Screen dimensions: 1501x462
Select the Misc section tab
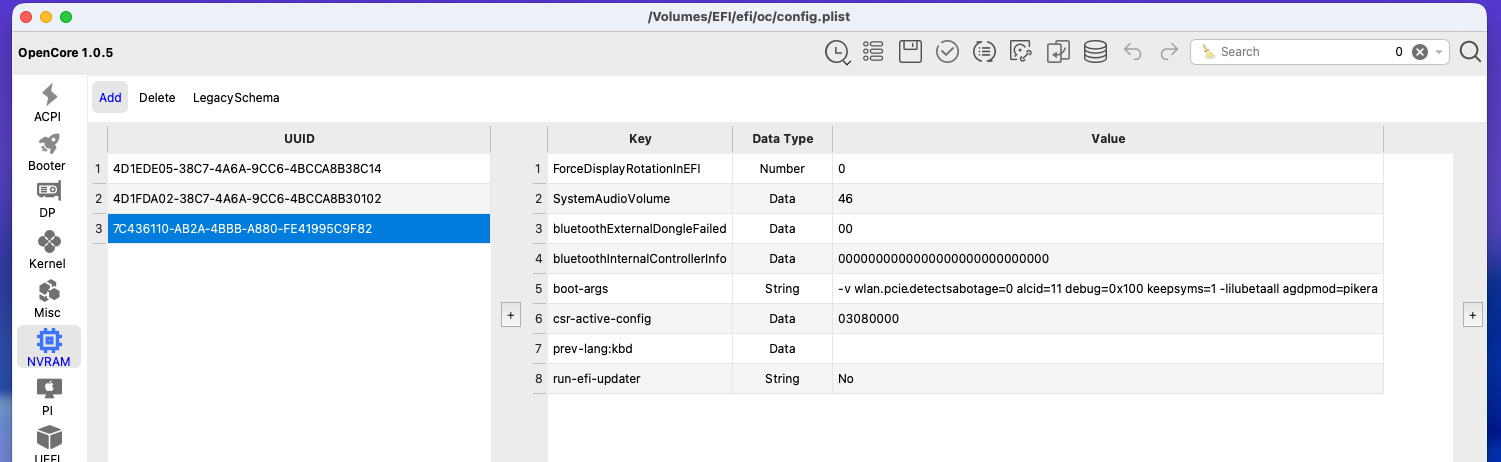48,299
